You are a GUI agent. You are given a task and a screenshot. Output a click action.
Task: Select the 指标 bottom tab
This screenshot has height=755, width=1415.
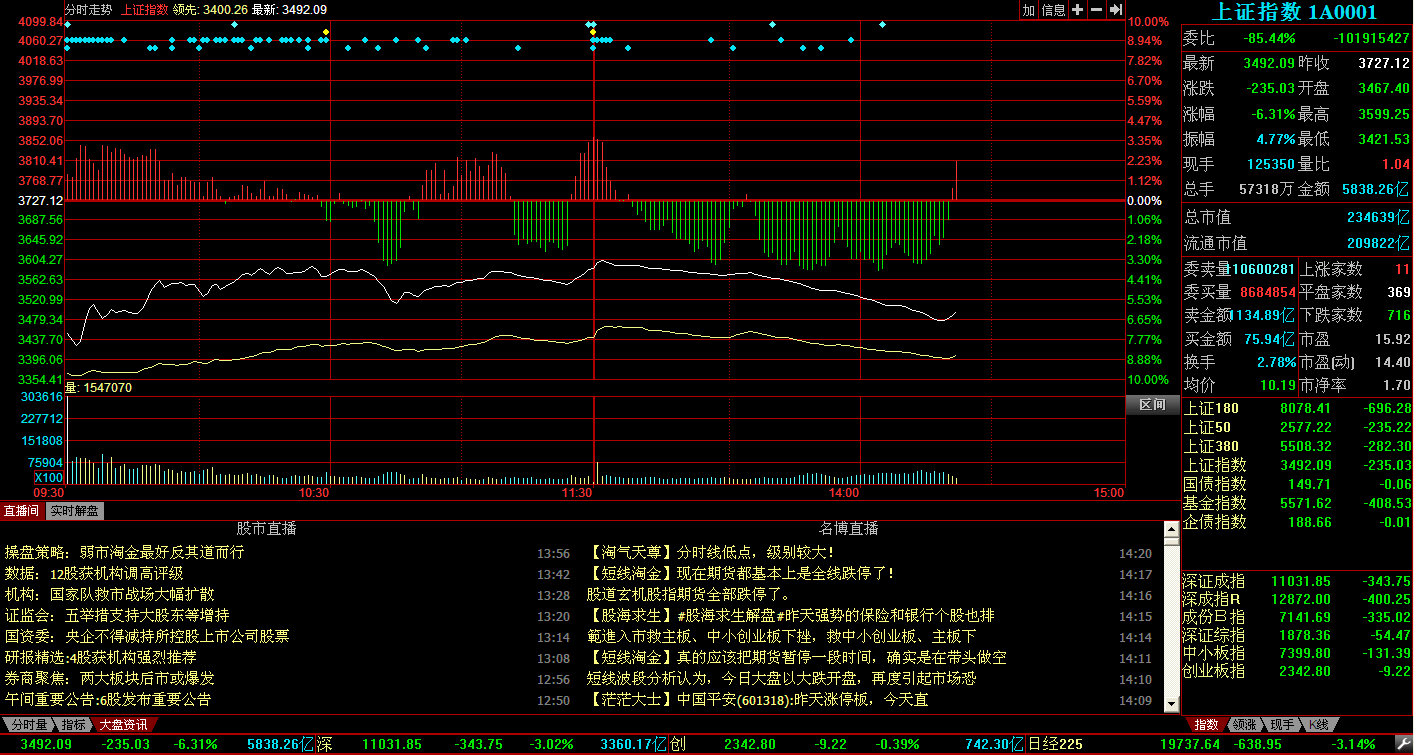click(73, 724)
